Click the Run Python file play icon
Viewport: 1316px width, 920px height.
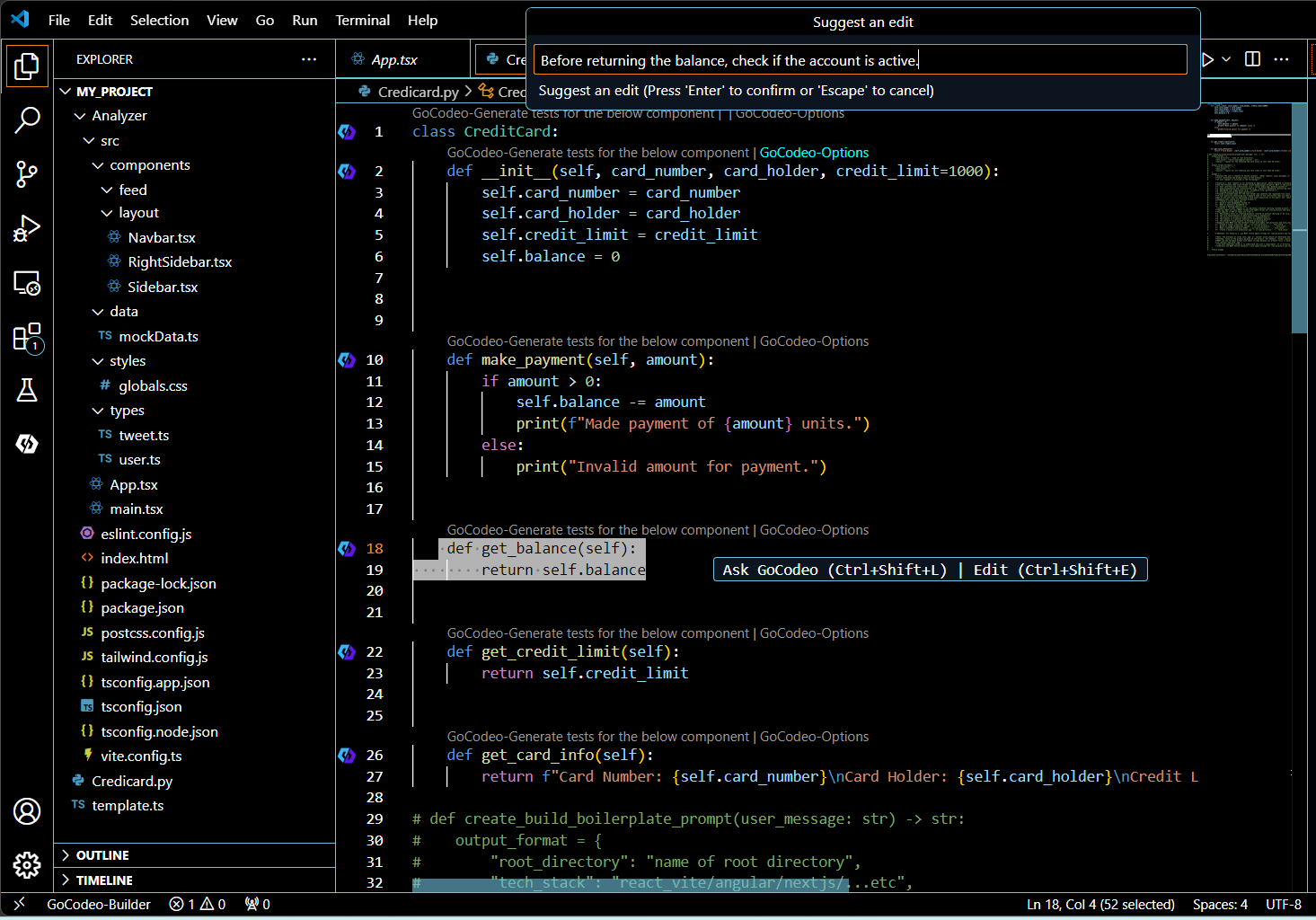coord(1208,59)
